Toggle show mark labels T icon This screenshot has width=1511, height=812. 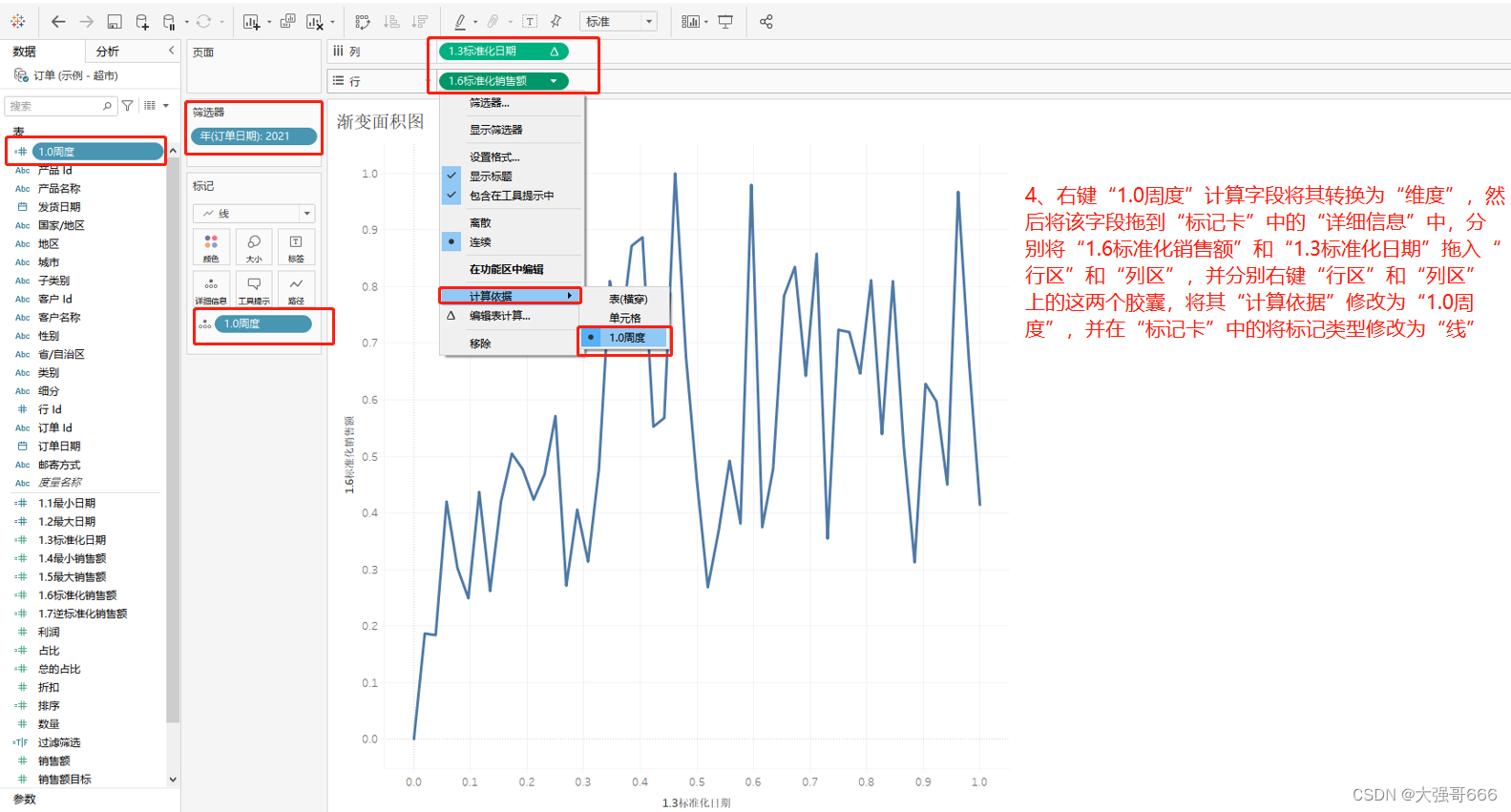tap(530, 21)
